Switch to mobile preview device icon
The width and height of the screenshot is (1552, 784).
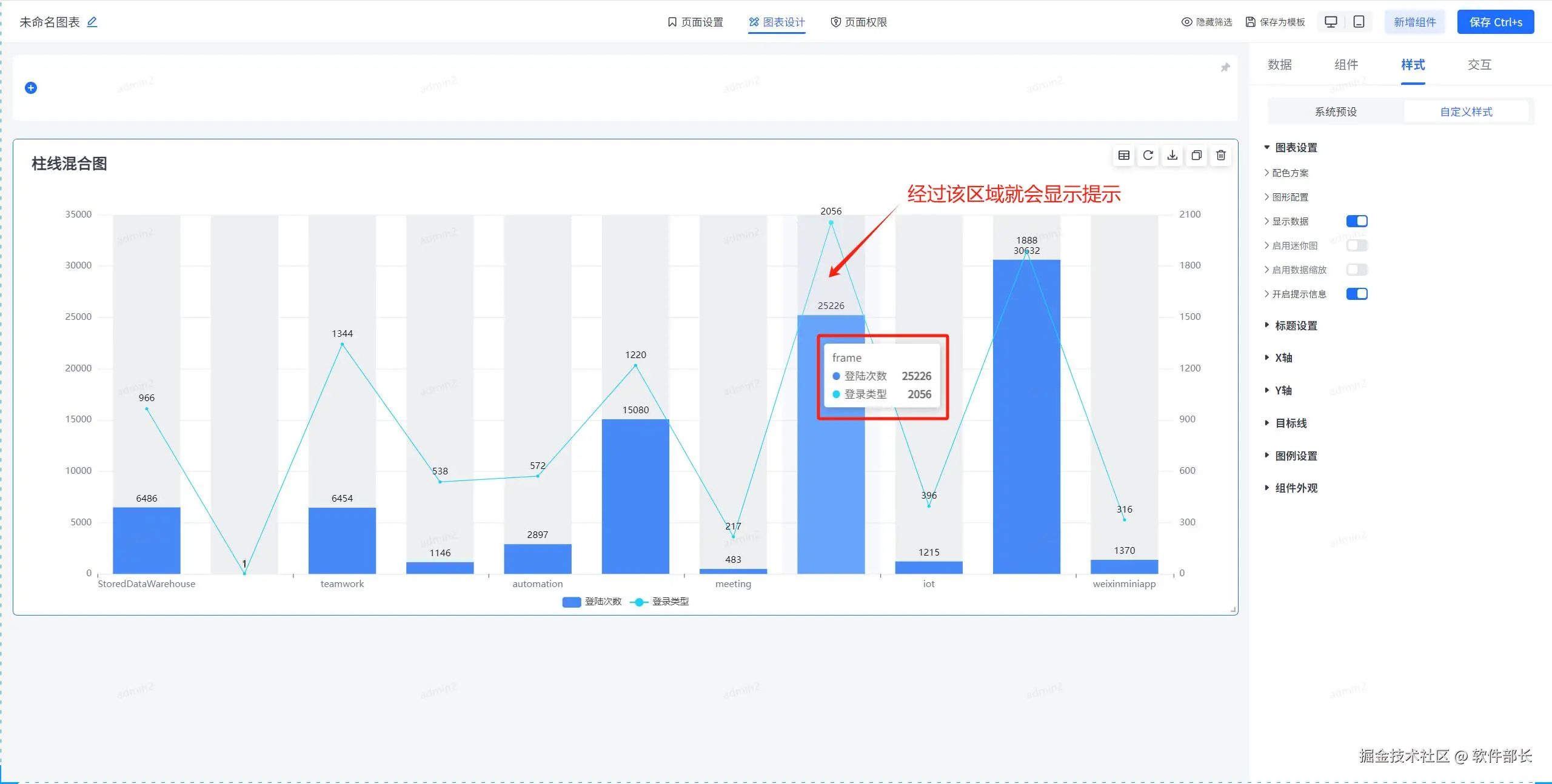pos(1359,22)
